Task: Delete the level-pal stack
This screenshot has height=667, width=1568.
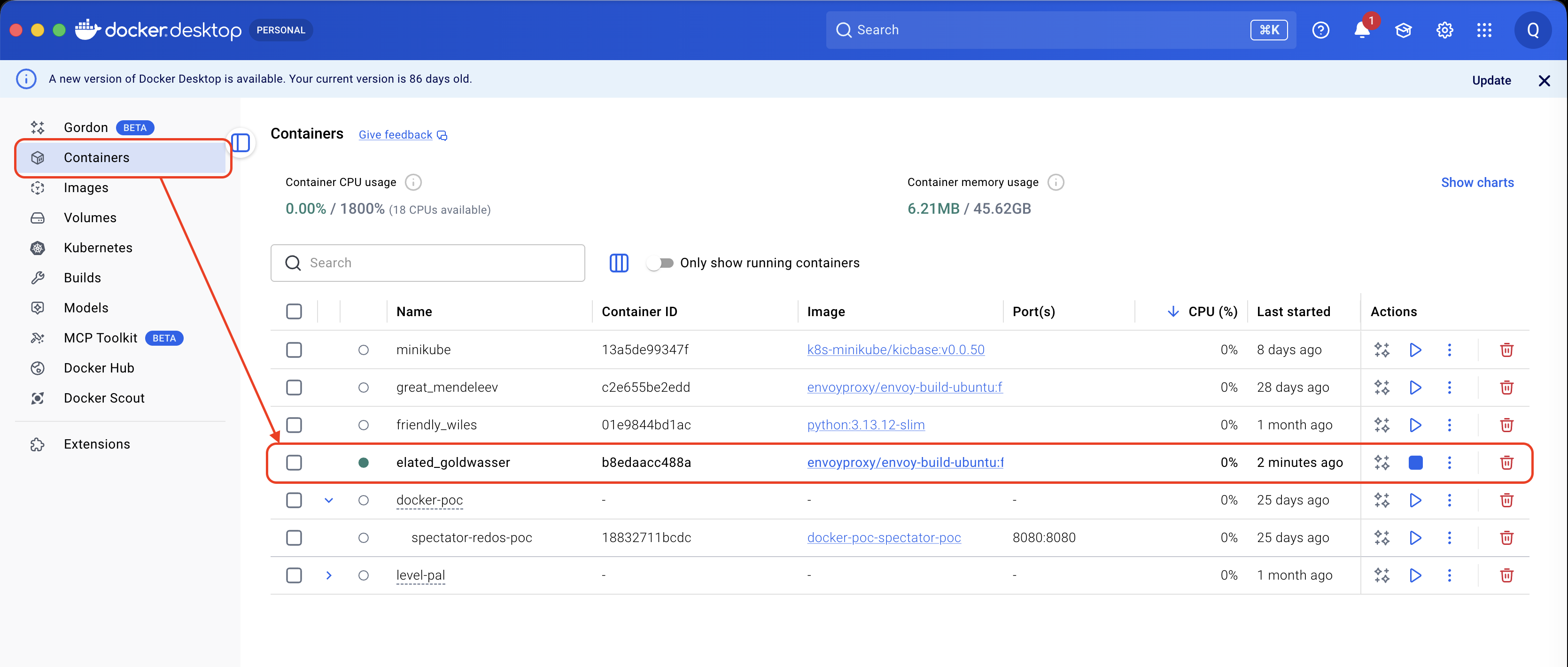Action: click(1506, 575)
